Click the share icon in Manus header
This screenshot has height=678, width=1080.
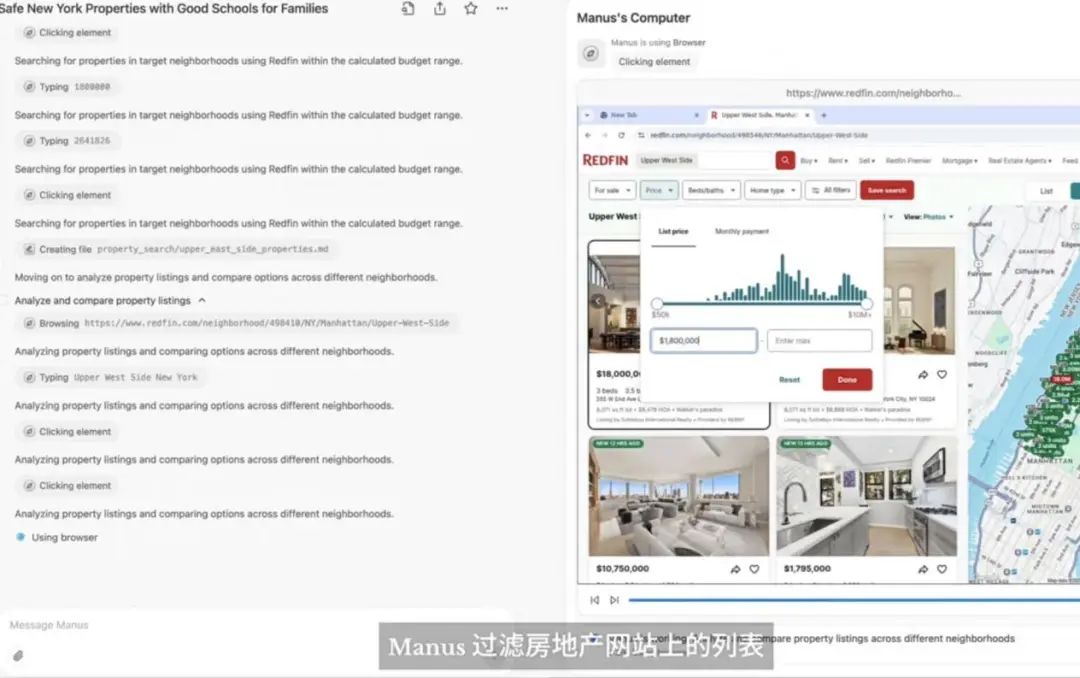439,9
